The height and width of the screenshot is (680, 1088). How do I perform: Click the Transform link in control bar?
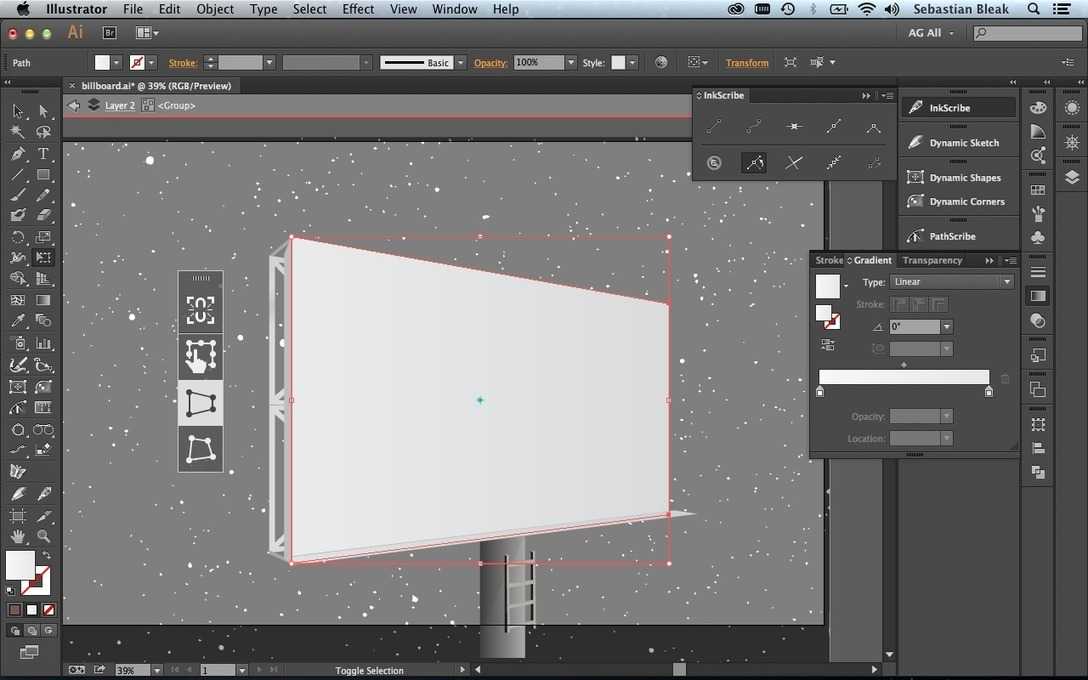coord(747,62)
